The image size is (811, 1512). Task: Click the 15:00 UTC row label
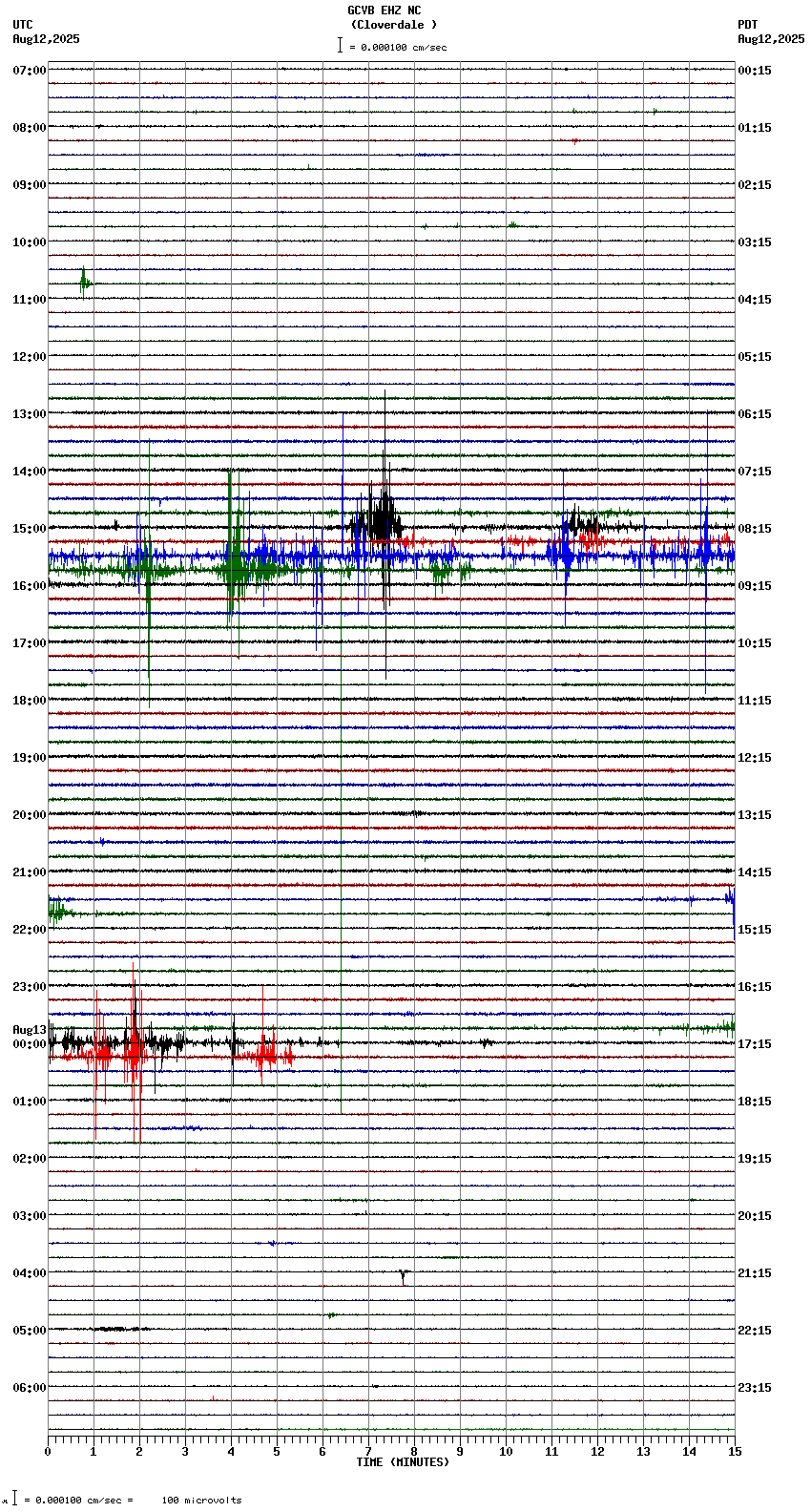point(29,529)
